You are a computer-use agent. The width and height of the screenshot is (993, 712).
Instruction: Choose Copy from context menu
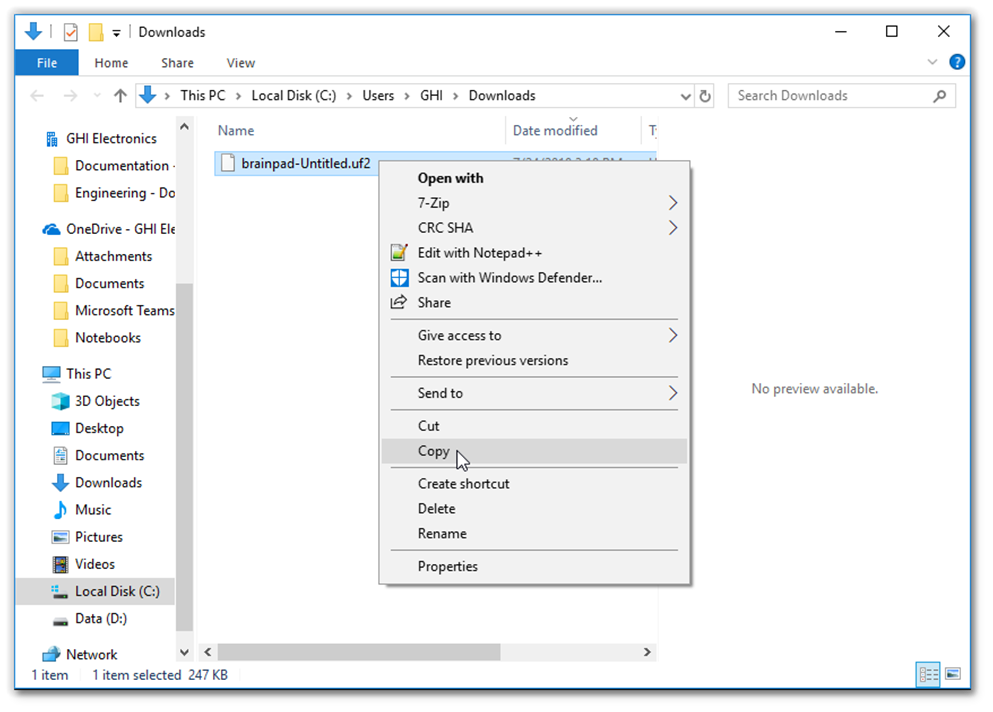434,451
